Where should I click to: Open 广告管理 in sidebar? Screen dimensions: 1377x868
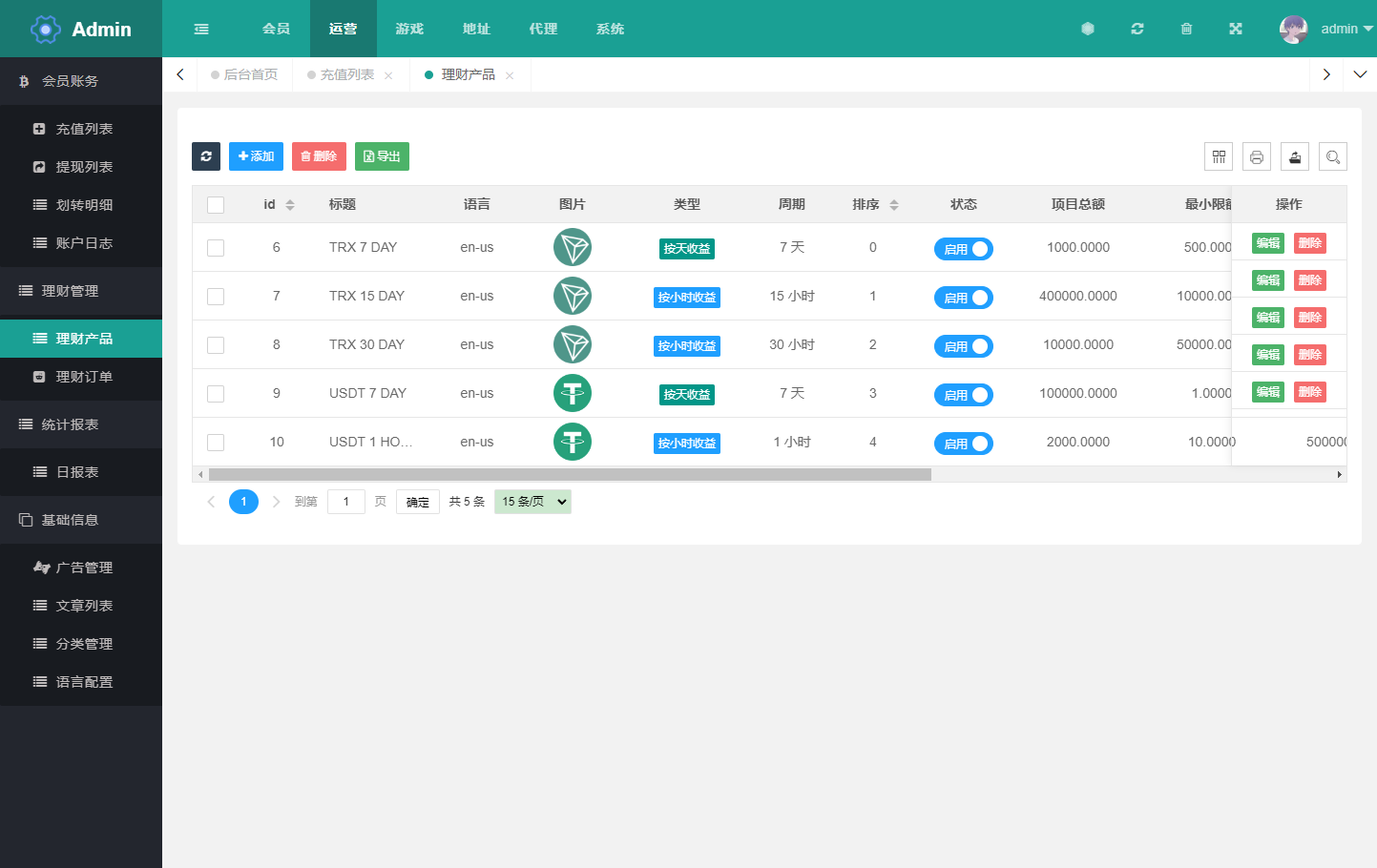pos(81,568)
